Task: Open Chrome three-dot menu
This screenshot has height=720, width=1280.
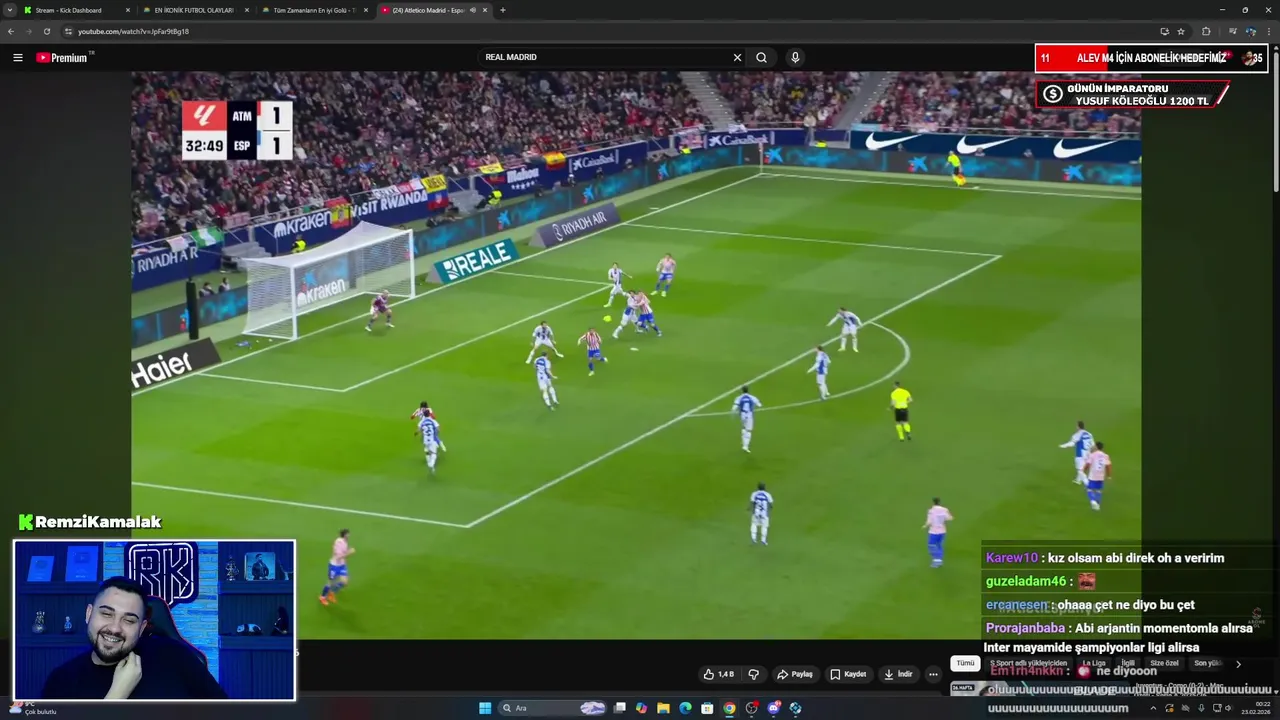Action: (x=1268, y=31)
